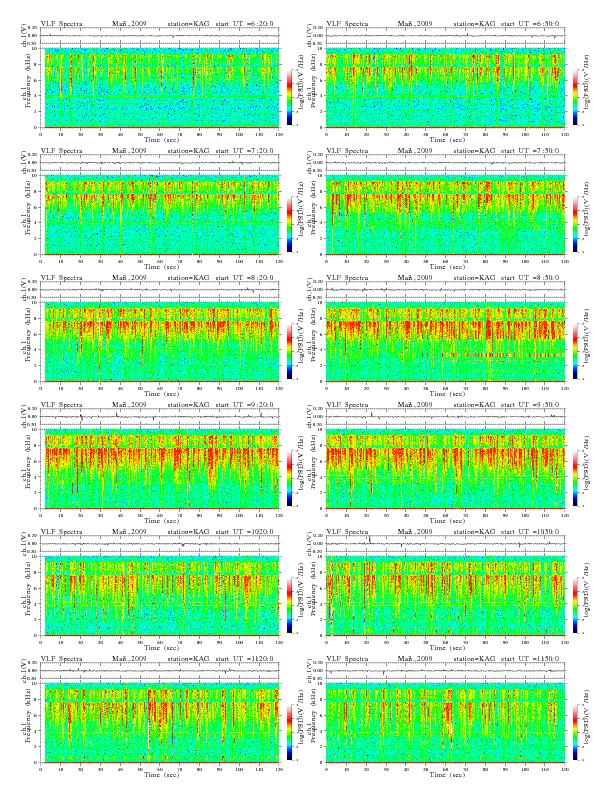The image size is (612, 792).
Task: Click the spectrogram of the UT 8:50:0 panel
Action: pyautogui.click(x=446, y=341)
